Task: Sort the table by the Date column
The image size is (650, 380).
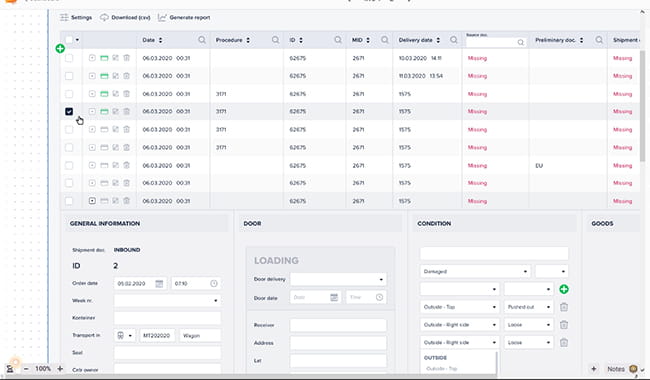Action: pyautogui.click(x=160, y=40)
